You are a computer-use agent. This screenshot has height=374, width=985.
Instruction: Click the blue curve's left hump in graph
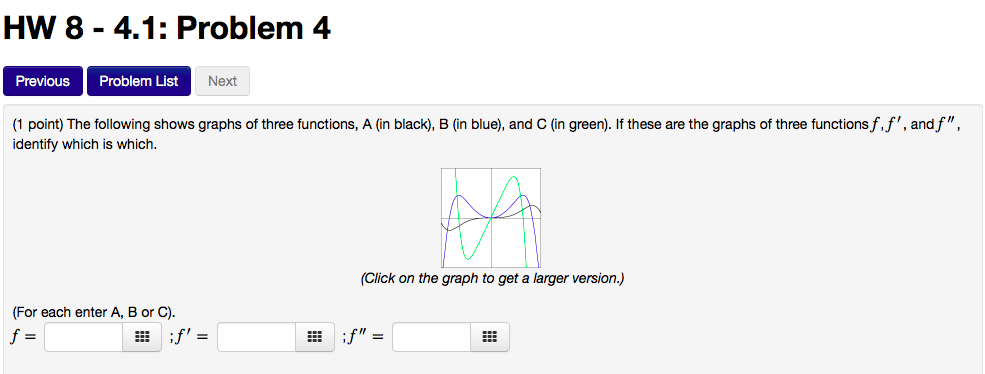coord(459,197)
